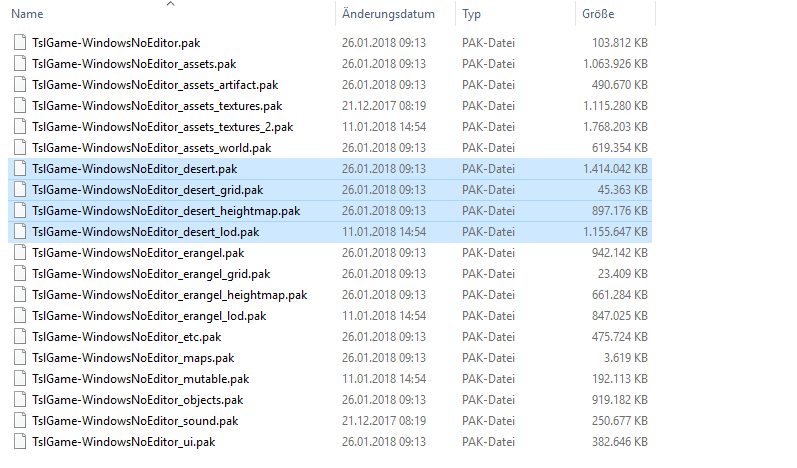Select file name TslGame-WindowsNoEditor_erangel_heightmap.pak

(x=170, y=295)
